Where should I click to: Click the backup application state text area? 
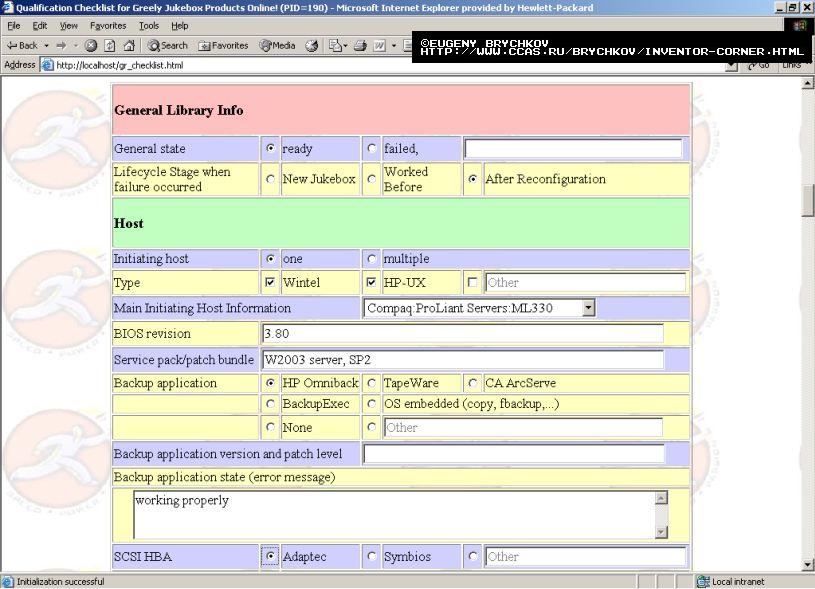(395, 515)
